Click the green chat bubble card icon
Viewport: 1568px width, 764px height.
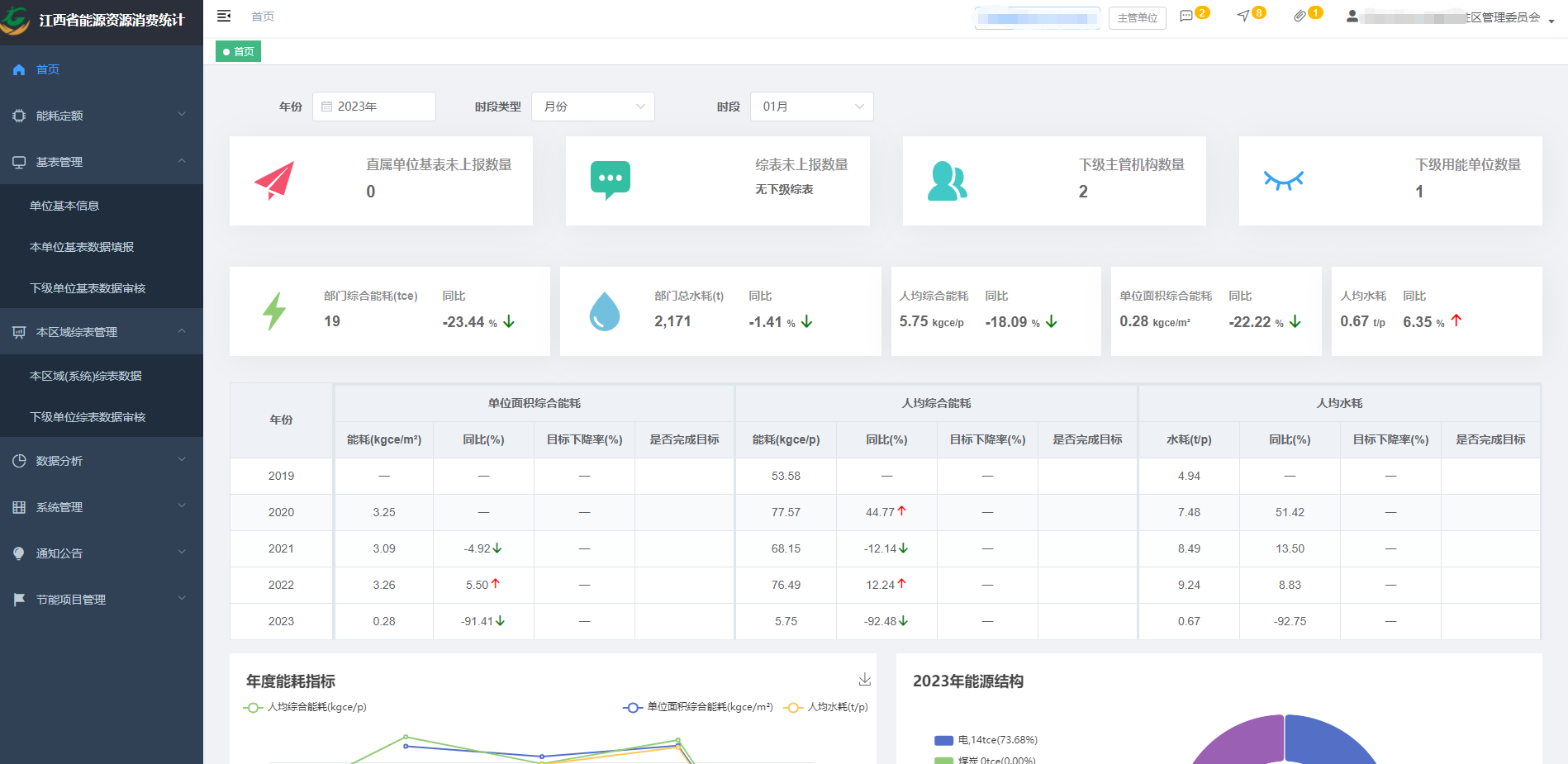pyautogui.click(x=611, y=181)
